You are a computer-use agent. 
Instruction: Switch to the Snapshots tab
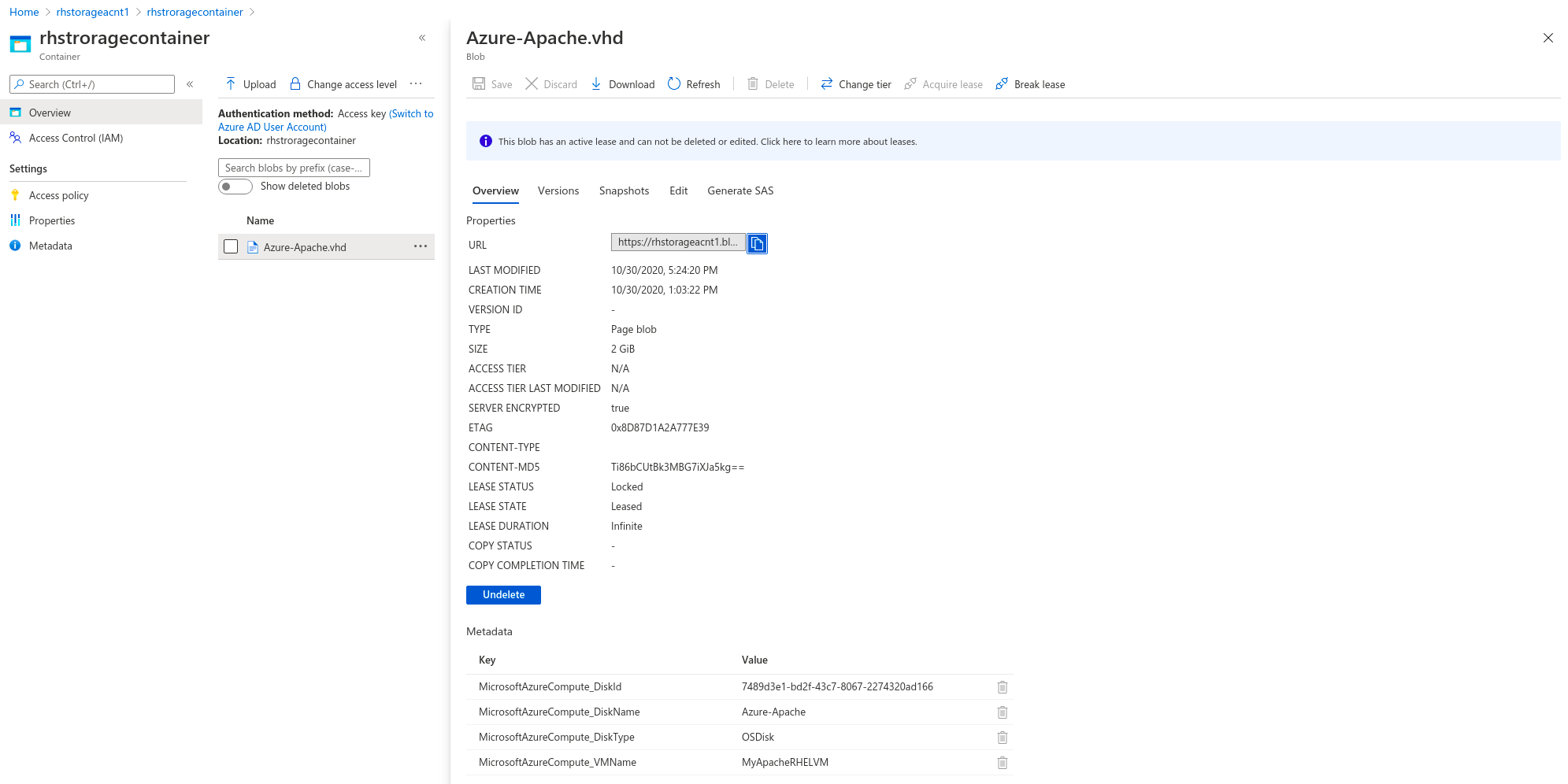click(x=624, y=190)
